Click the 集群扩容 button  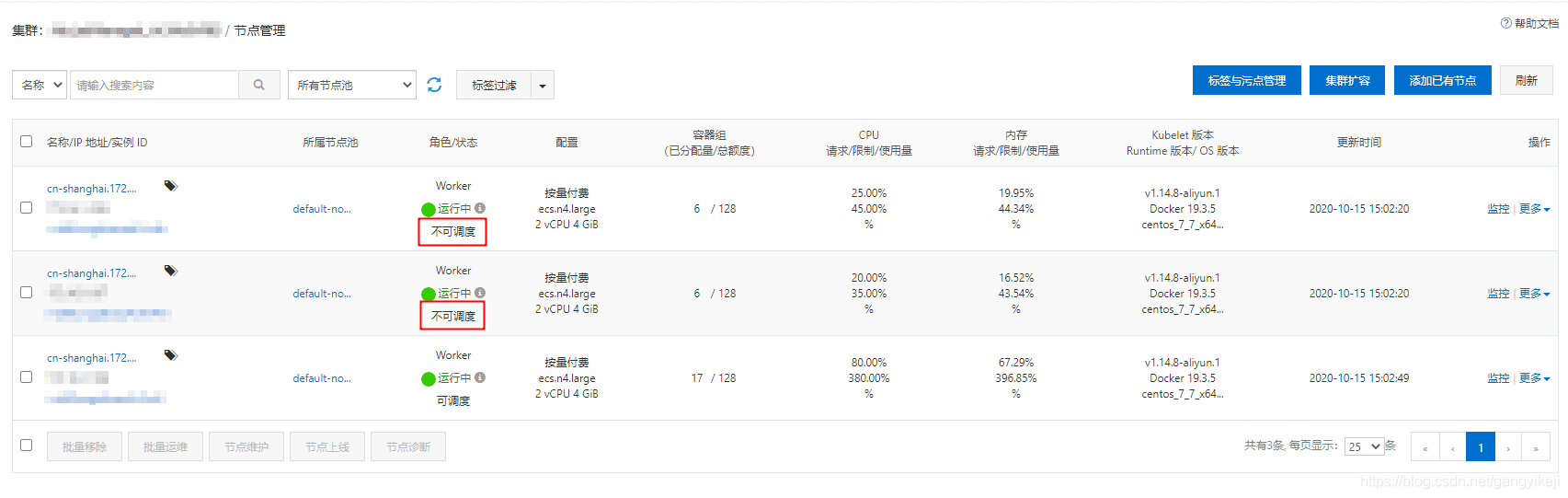pyautogui.click(x=1347, y=80)
